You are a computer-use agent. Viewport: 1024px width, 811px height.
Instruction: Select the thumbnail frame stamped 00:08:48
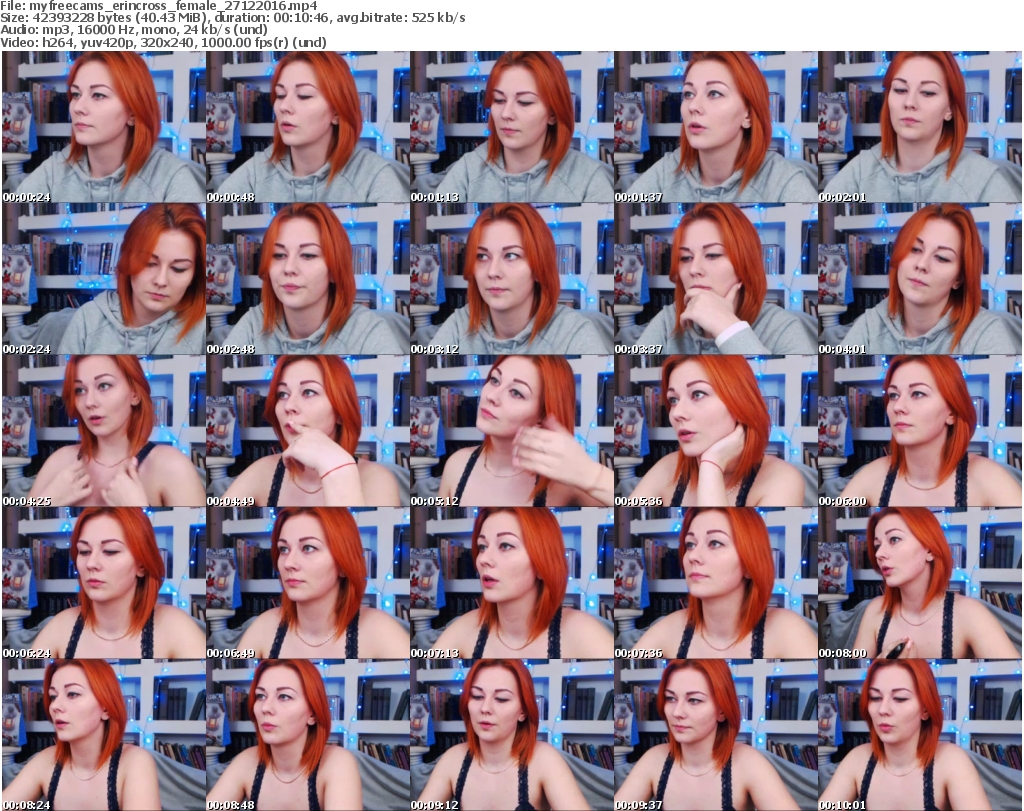(308, 735)
